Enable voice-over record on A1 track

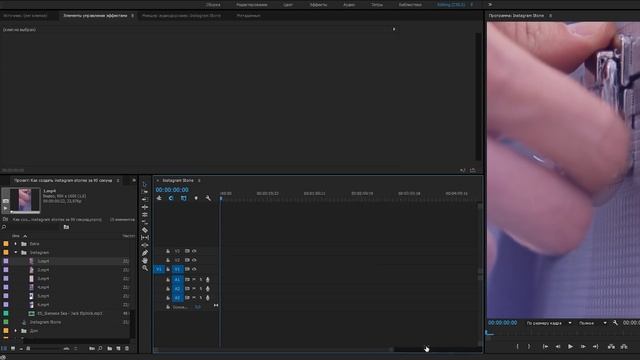[x=208, y=280]
